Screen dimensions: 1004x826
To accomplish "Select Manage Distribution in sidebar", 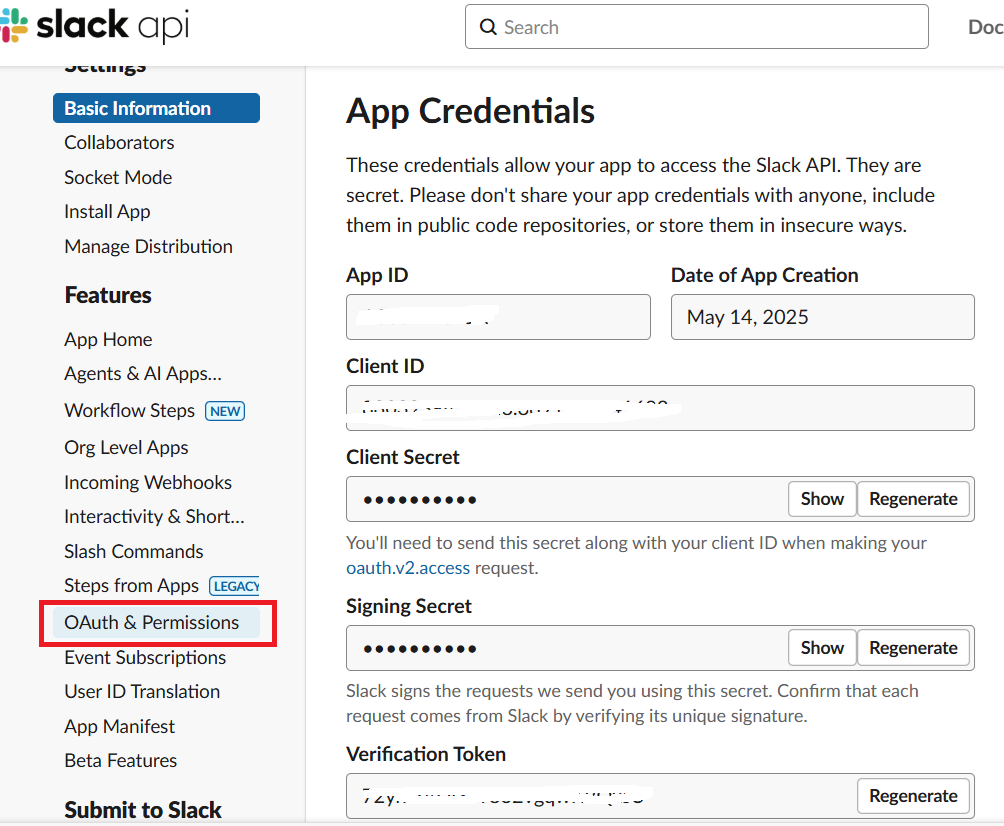I will click(x=149, y=247).
